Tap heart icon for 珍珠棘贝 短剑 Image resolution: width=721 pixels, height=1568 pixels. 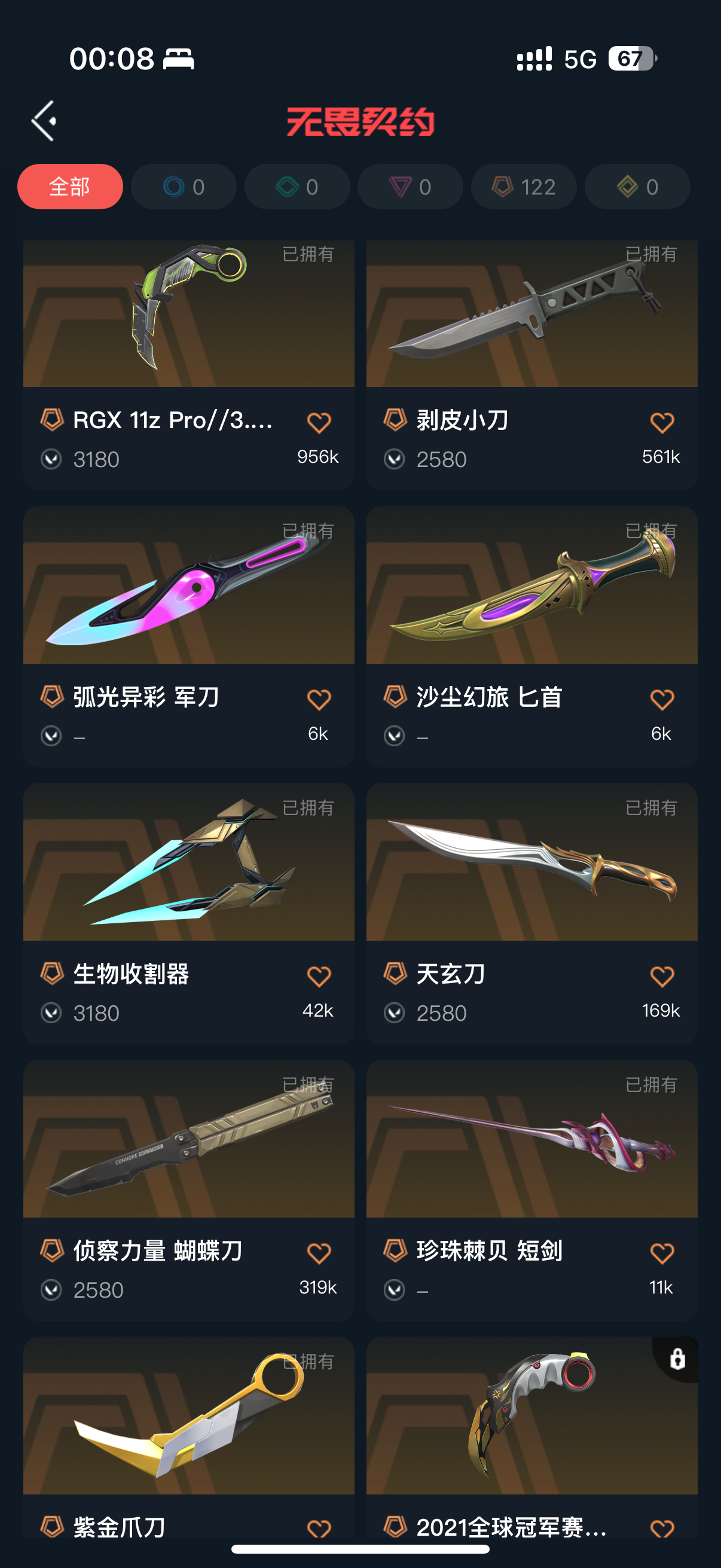[x=661, y=1253]
